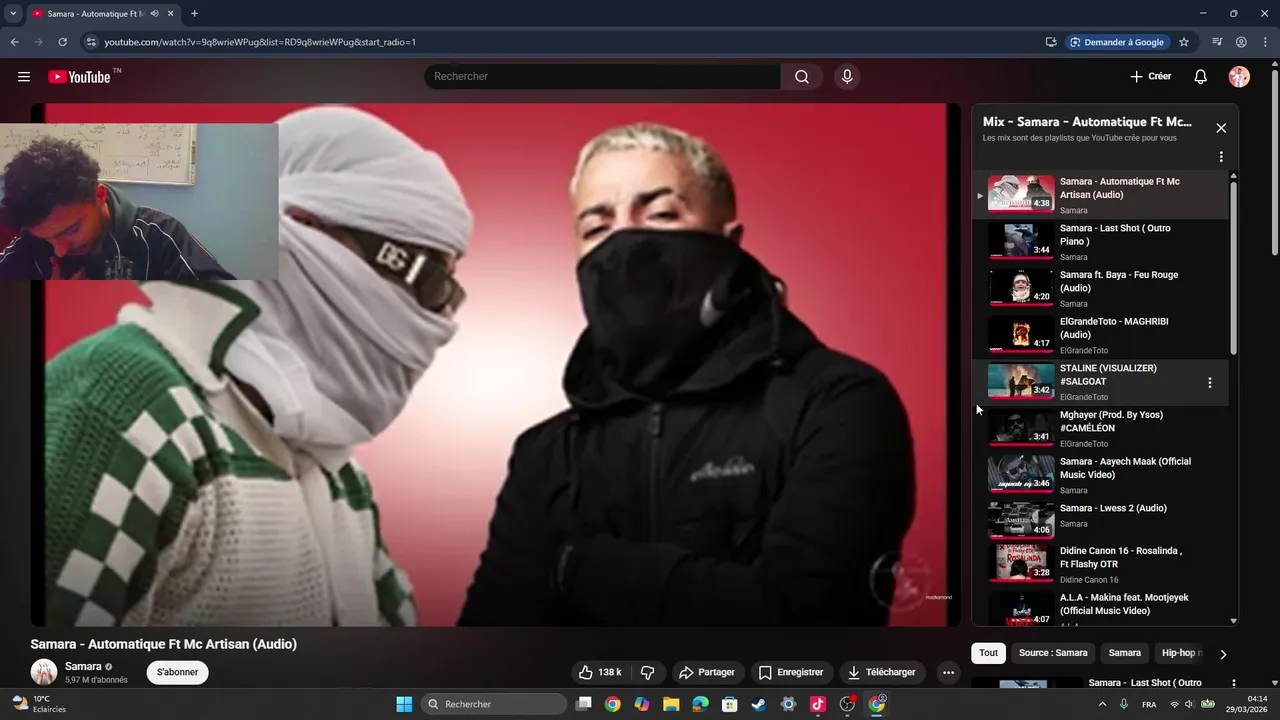Show more filter chips with arrow
The image size is (1280, 720).
[1222, 654]
